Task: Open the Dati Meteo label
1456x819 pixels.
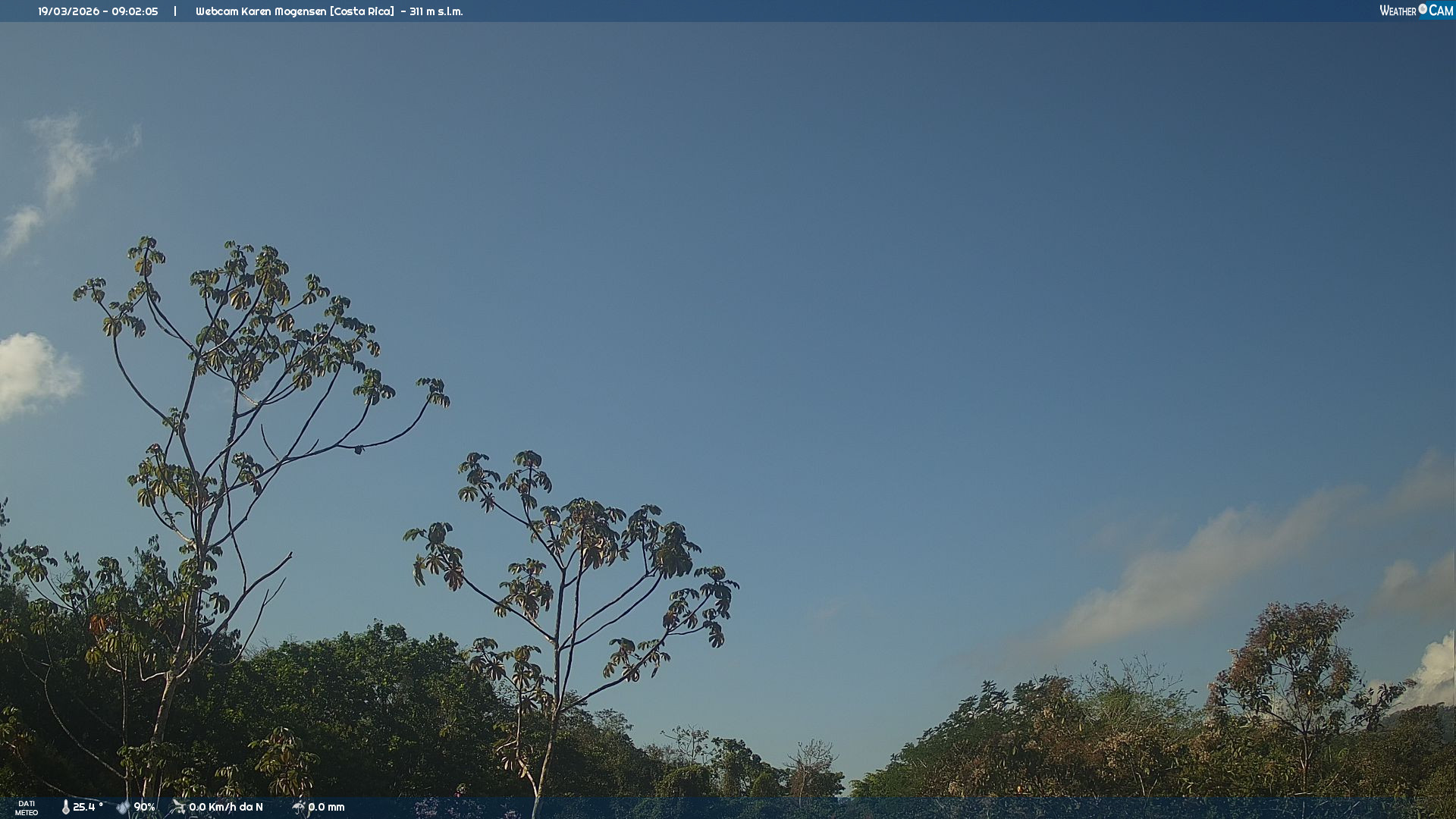Action: click(27, 808)
